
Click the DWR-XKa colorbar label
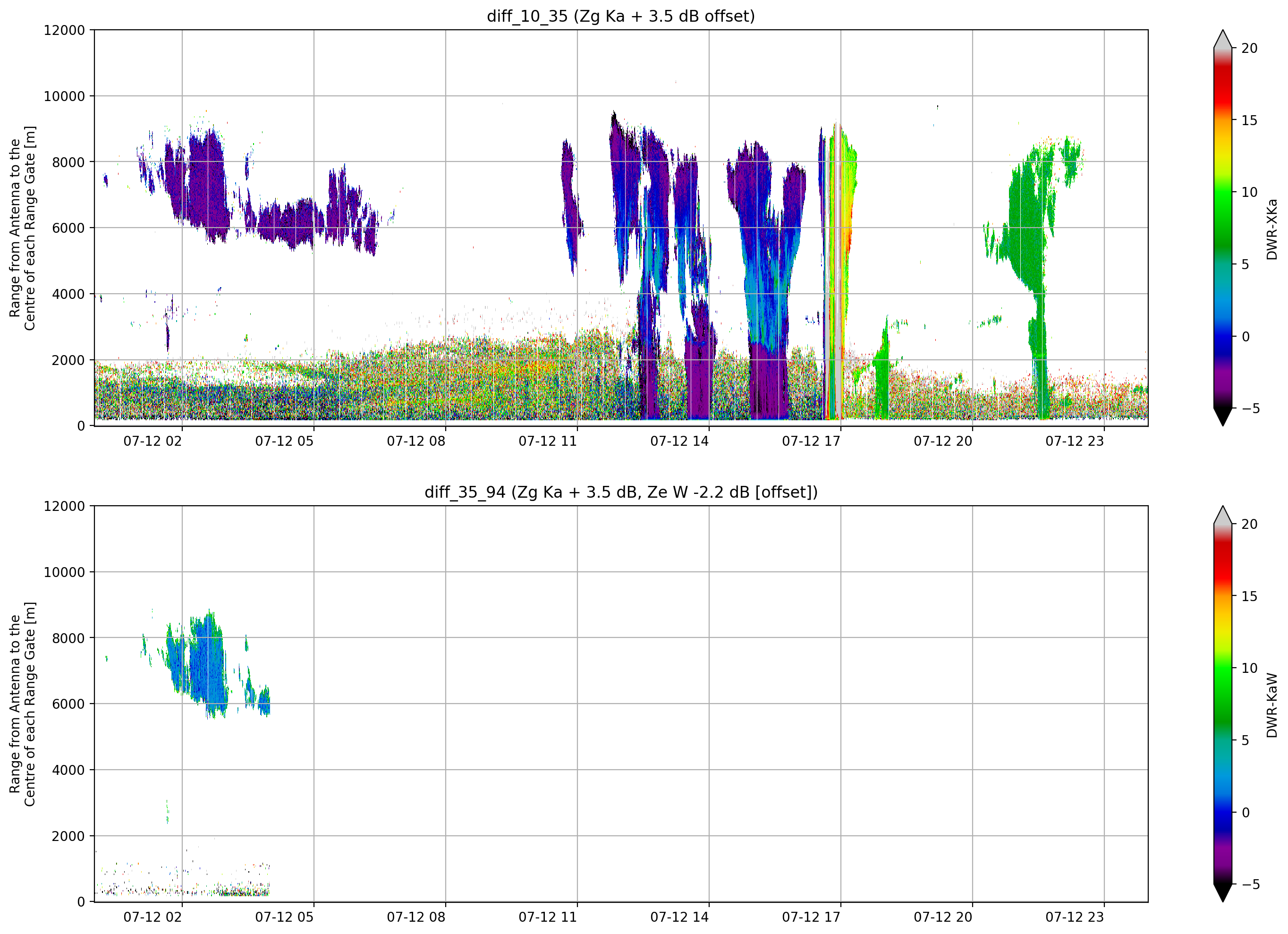1271,229
